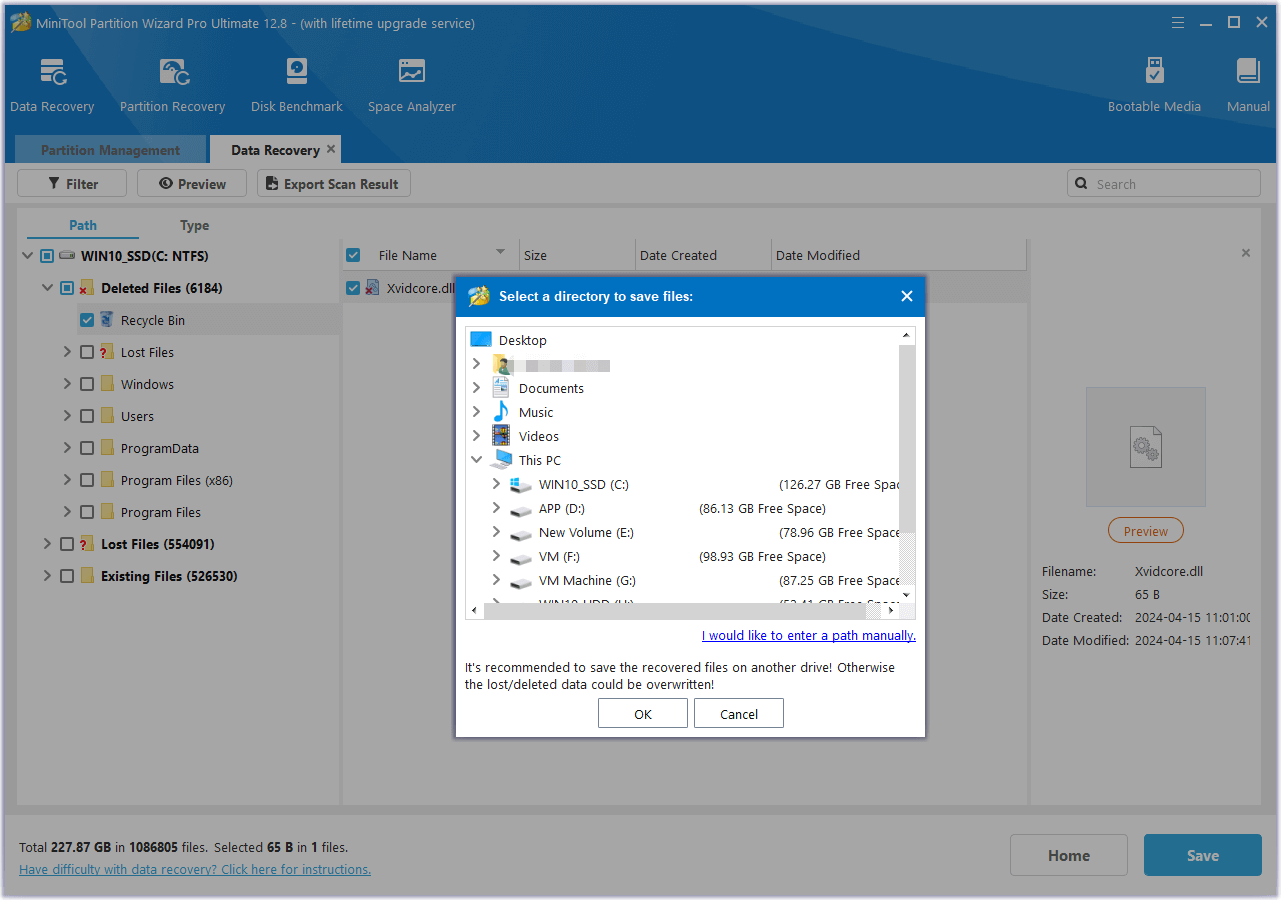Click Export Scan Result button
Image resolution: width=1281 pixels, height=900 pixels.
[x=334, y=184]
